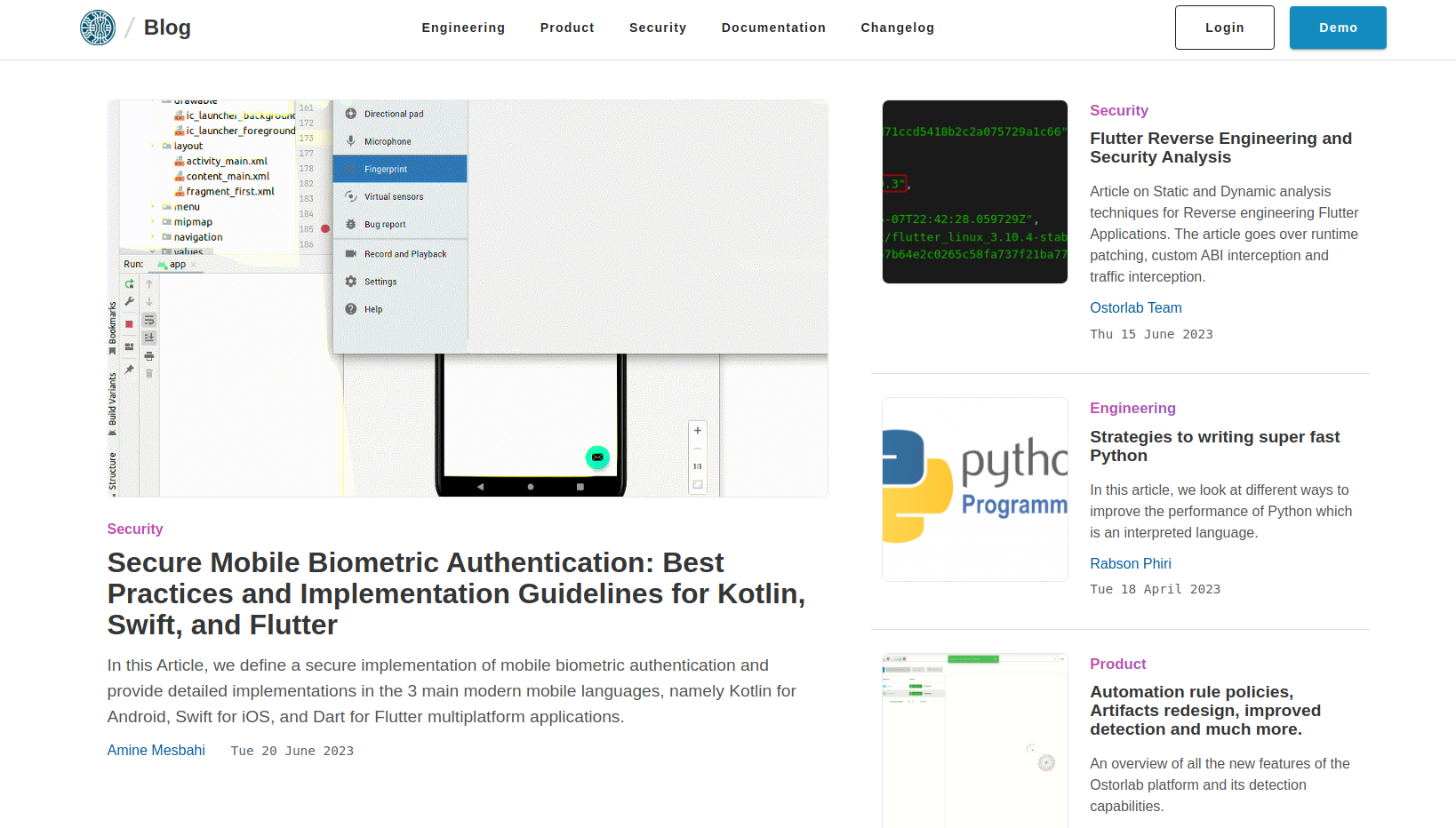Open the Changelog menu item
Viewport: 1456px width, 828px height.
pos(897,28)
